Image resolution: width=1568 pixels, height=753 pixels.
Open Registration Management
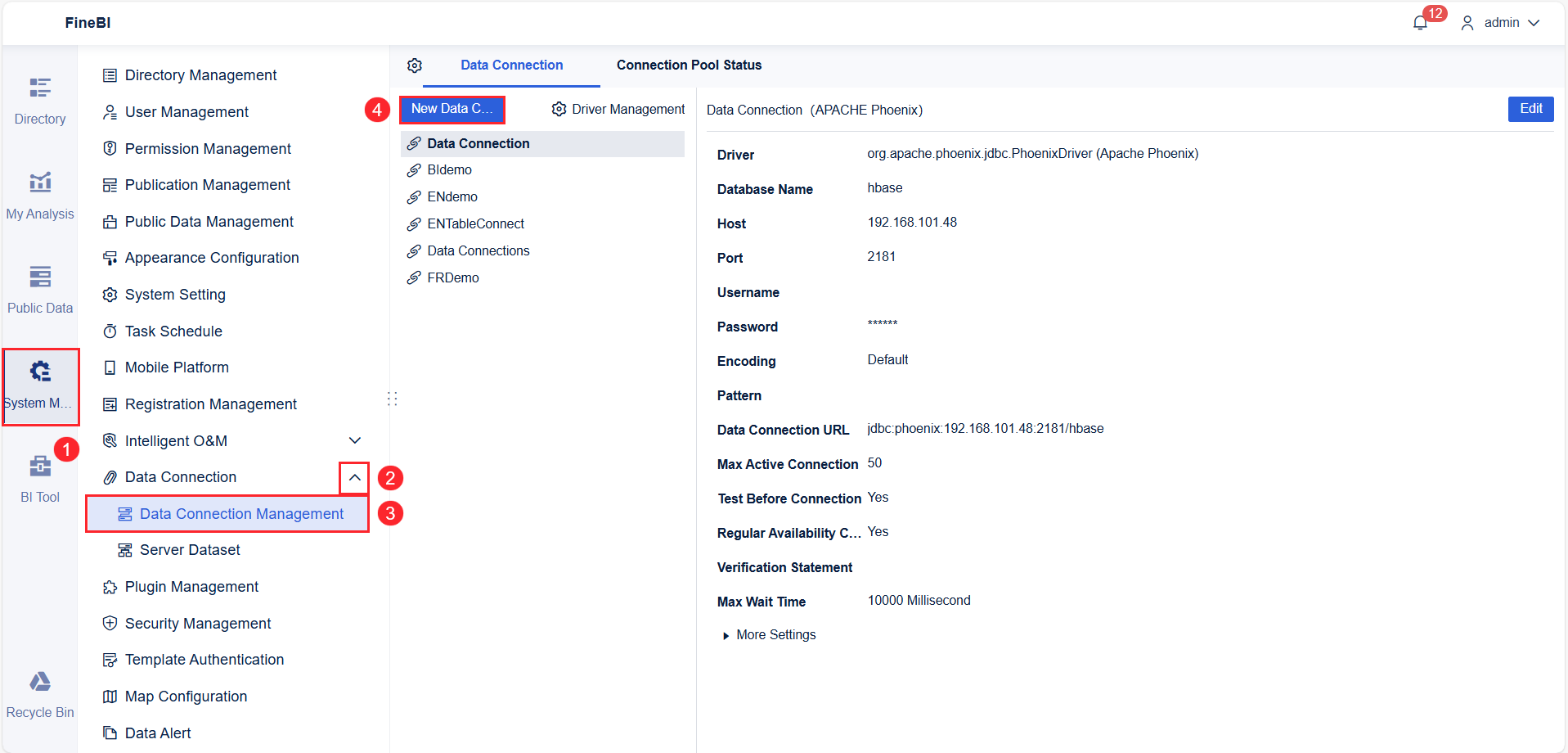[211, 404]
